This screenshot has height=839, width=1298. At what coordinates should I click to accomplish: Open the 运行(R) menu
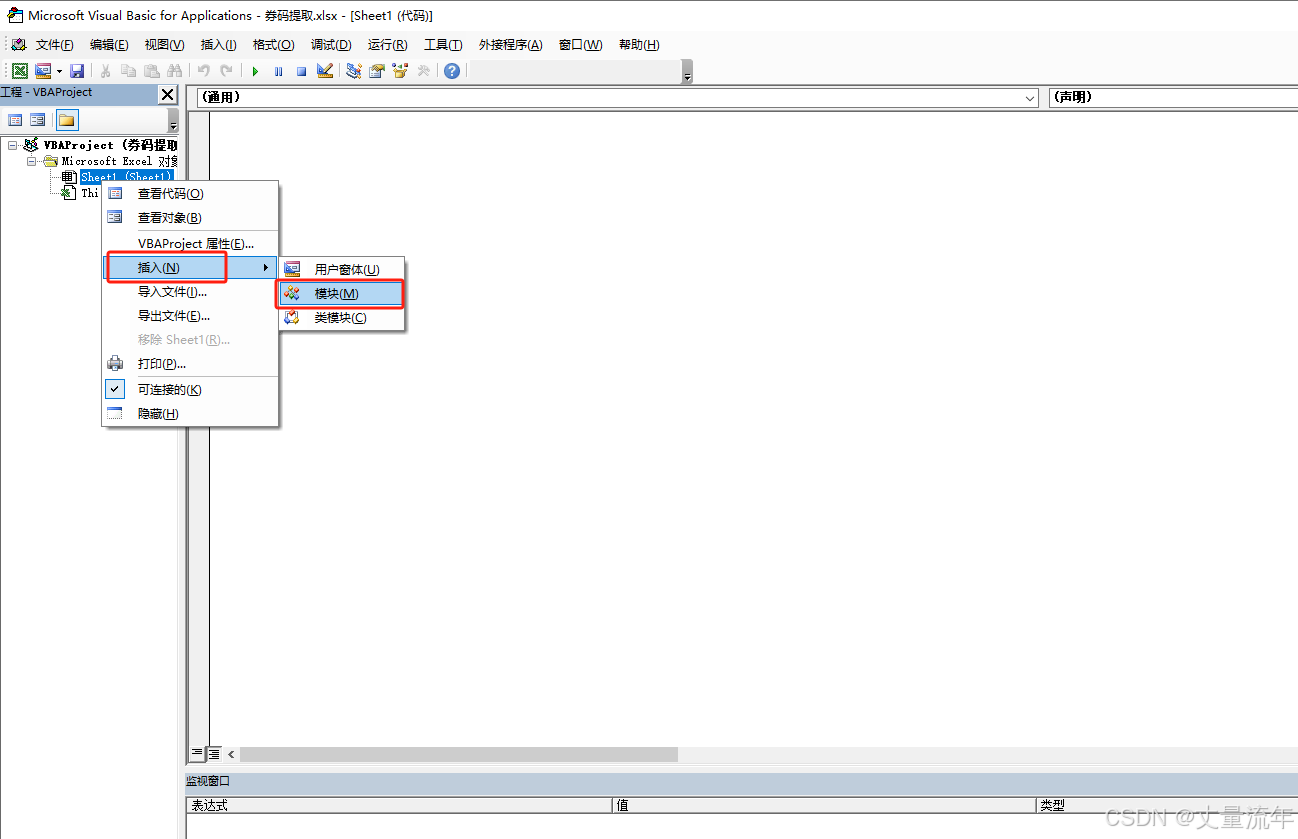(387, 44)
